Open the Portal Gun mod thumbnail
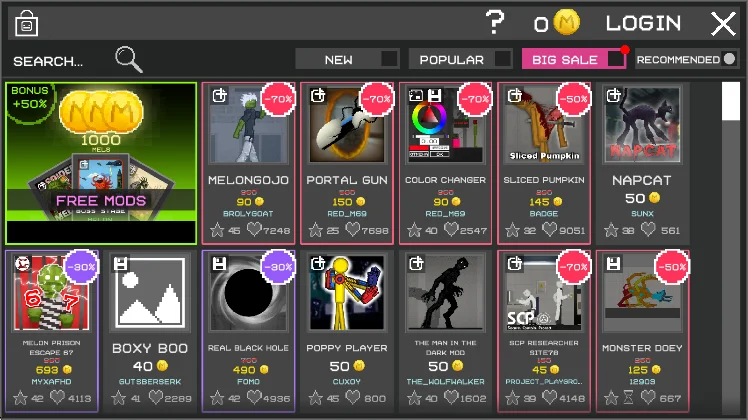This screenshot has width=748, height=420. click(x=347, y=125)
